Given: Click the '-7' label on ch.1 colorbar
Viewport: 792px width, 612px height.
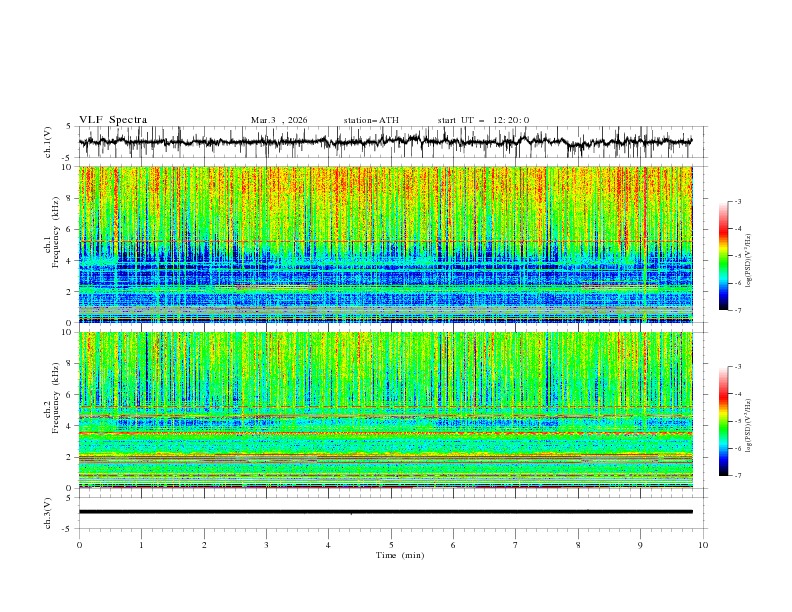Looking at the screenshot, I should 738,310.
